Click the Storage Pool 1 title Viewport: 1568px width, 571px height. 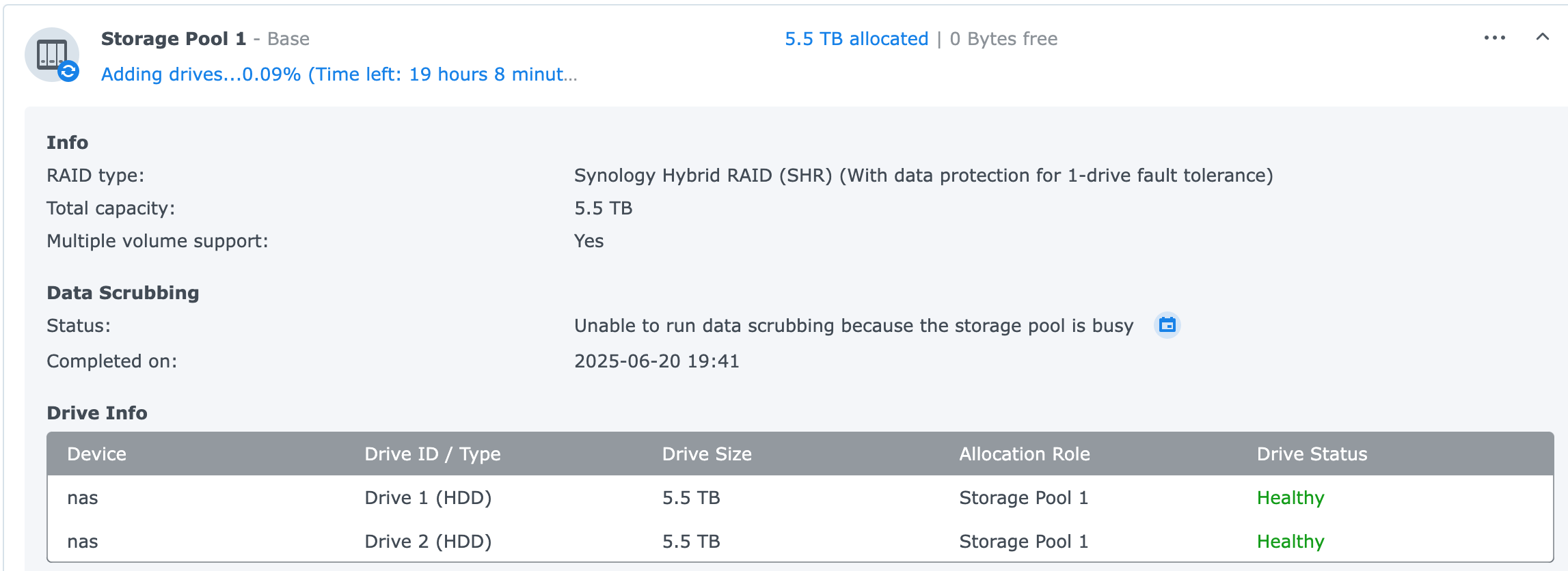click(174, 39)
